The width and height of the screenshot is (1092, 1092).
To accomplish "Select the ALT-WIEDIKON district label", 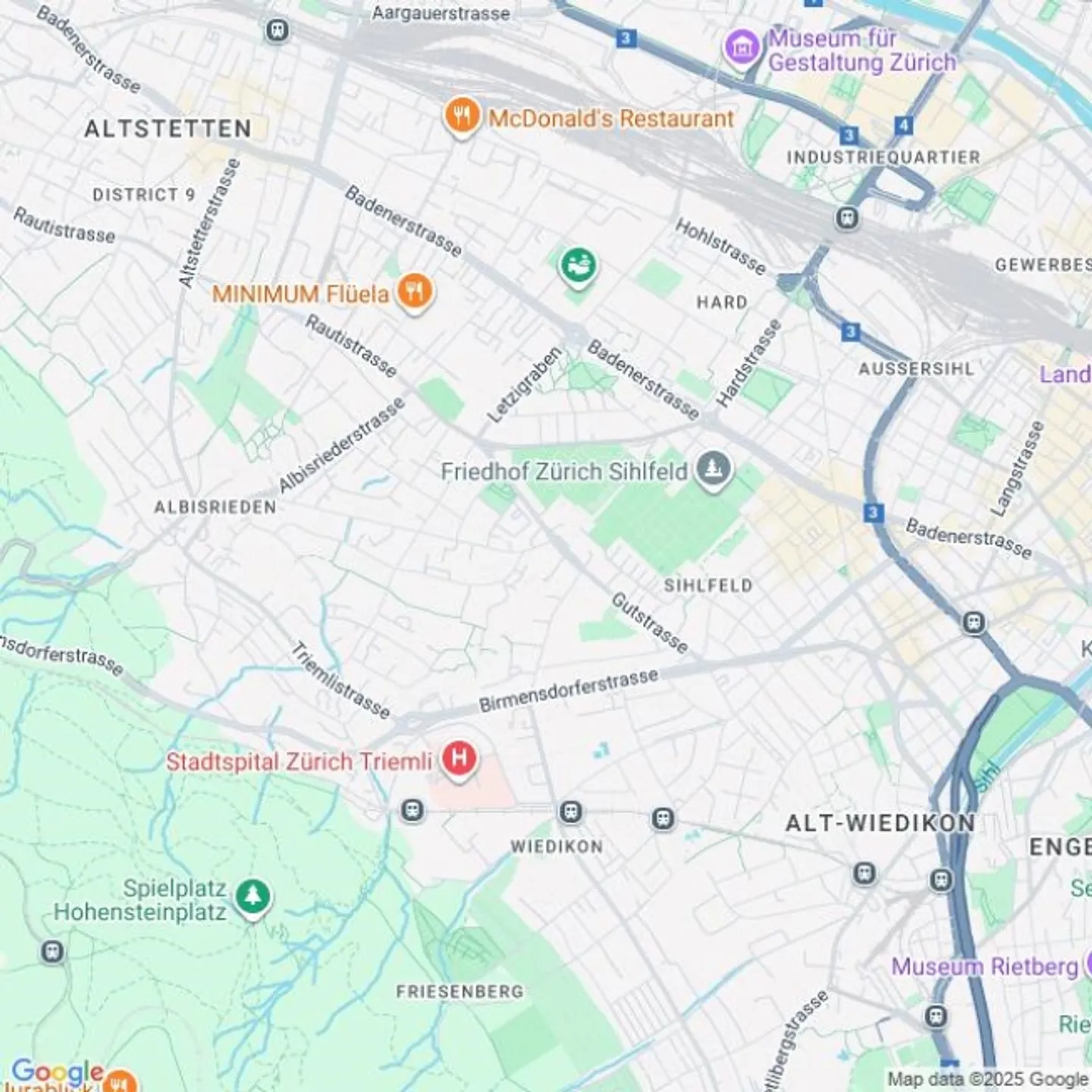I will click(880, 823).
